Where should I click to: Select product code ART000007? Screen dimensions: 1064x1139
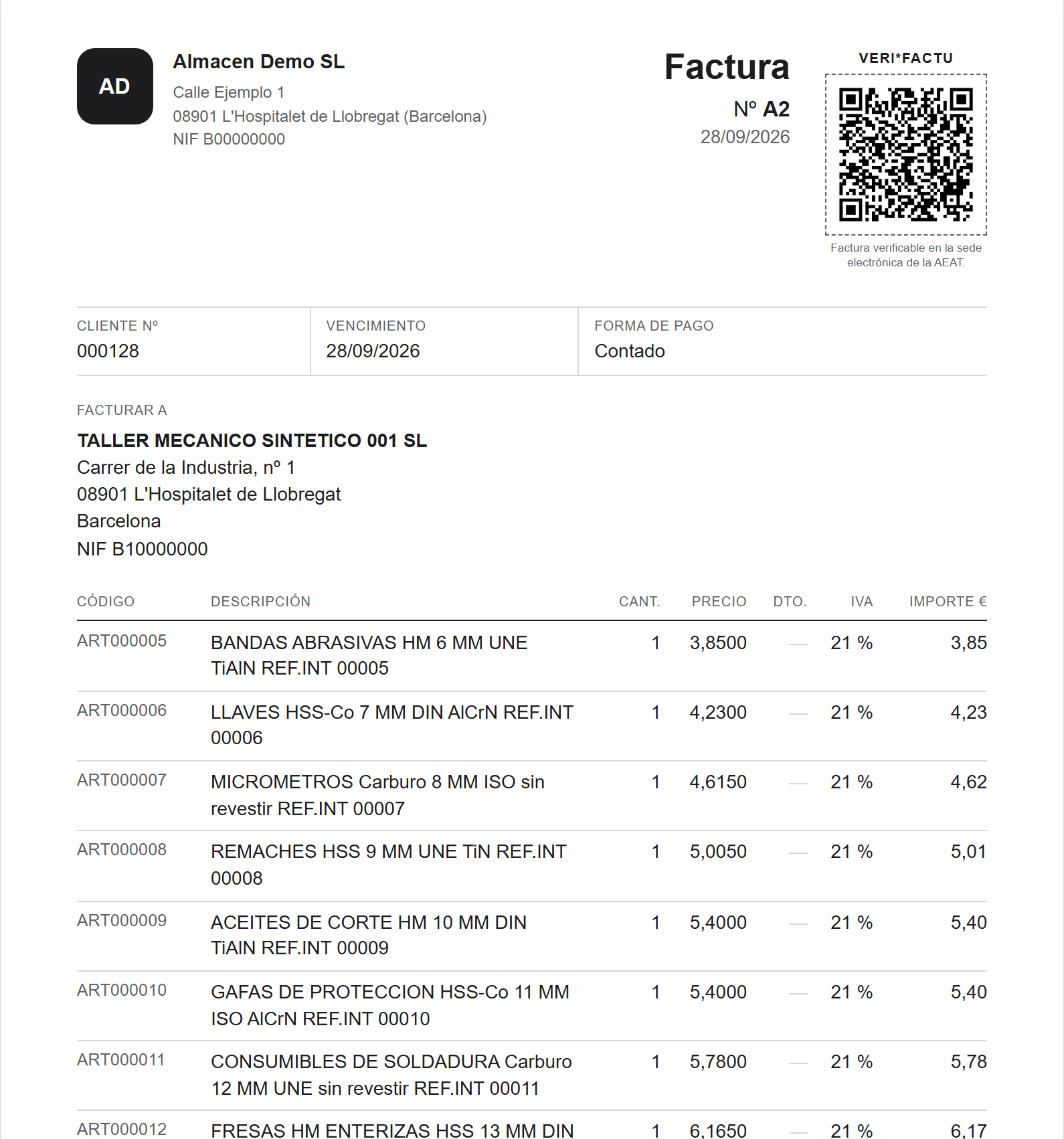pos(122,780)
